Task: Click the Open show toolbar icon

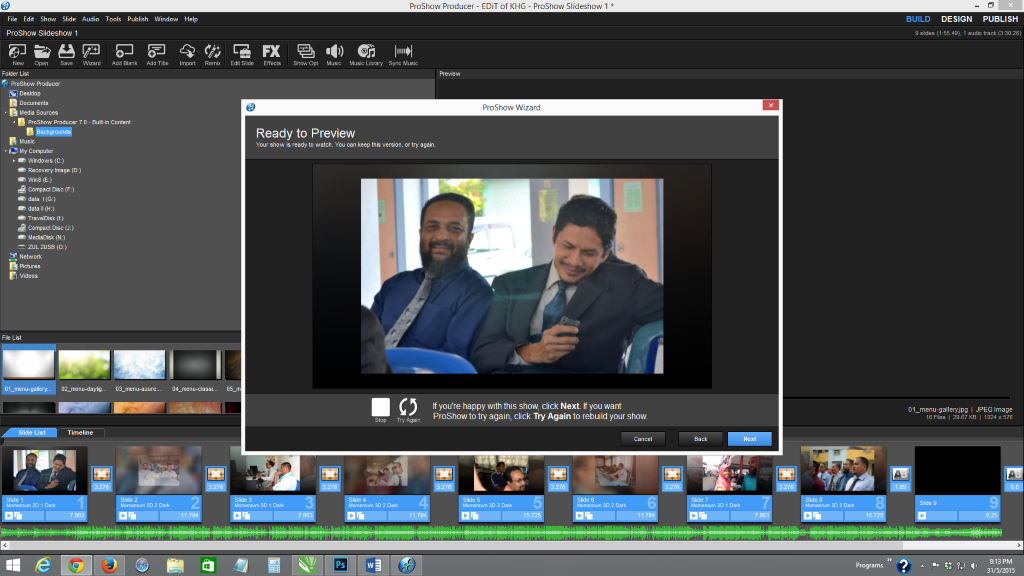Action: coord(42,54)
